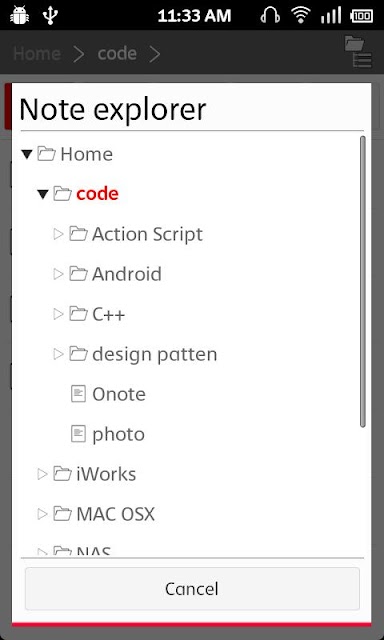The image size is (384, 640).
Task: Open the folder tree icon in header
Action: pos(358,52)
